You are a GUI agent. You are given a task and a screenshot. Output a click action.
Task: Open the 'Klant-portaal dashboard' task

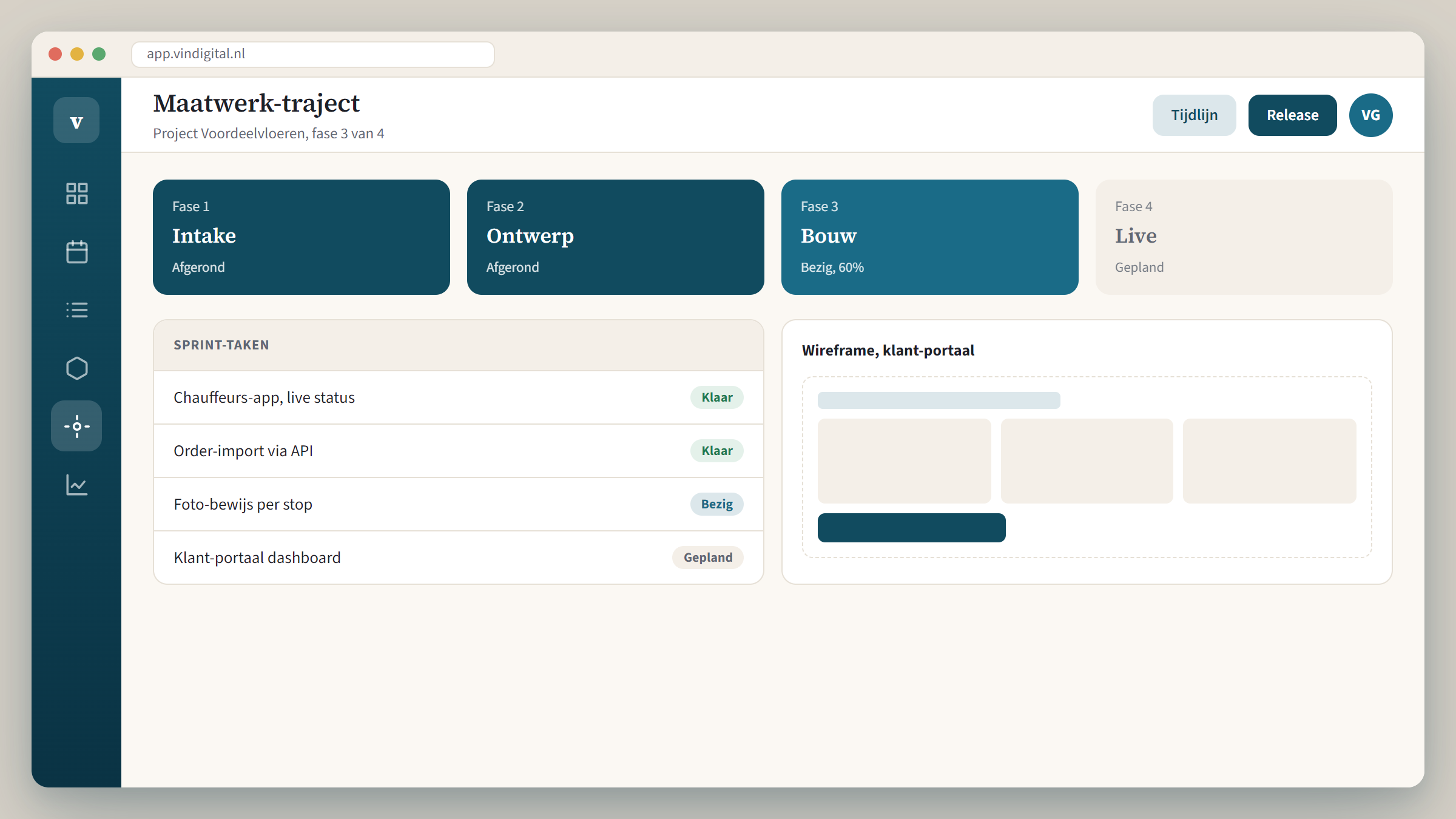click(x=459, y=558)
